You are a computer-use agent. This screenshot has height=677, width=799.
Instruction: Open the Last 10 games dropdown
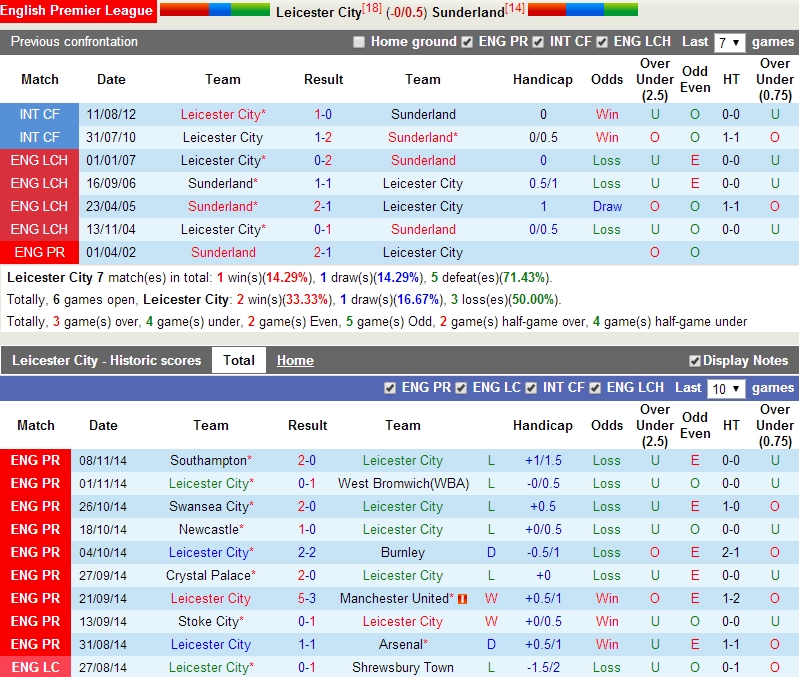pos(726,389)
